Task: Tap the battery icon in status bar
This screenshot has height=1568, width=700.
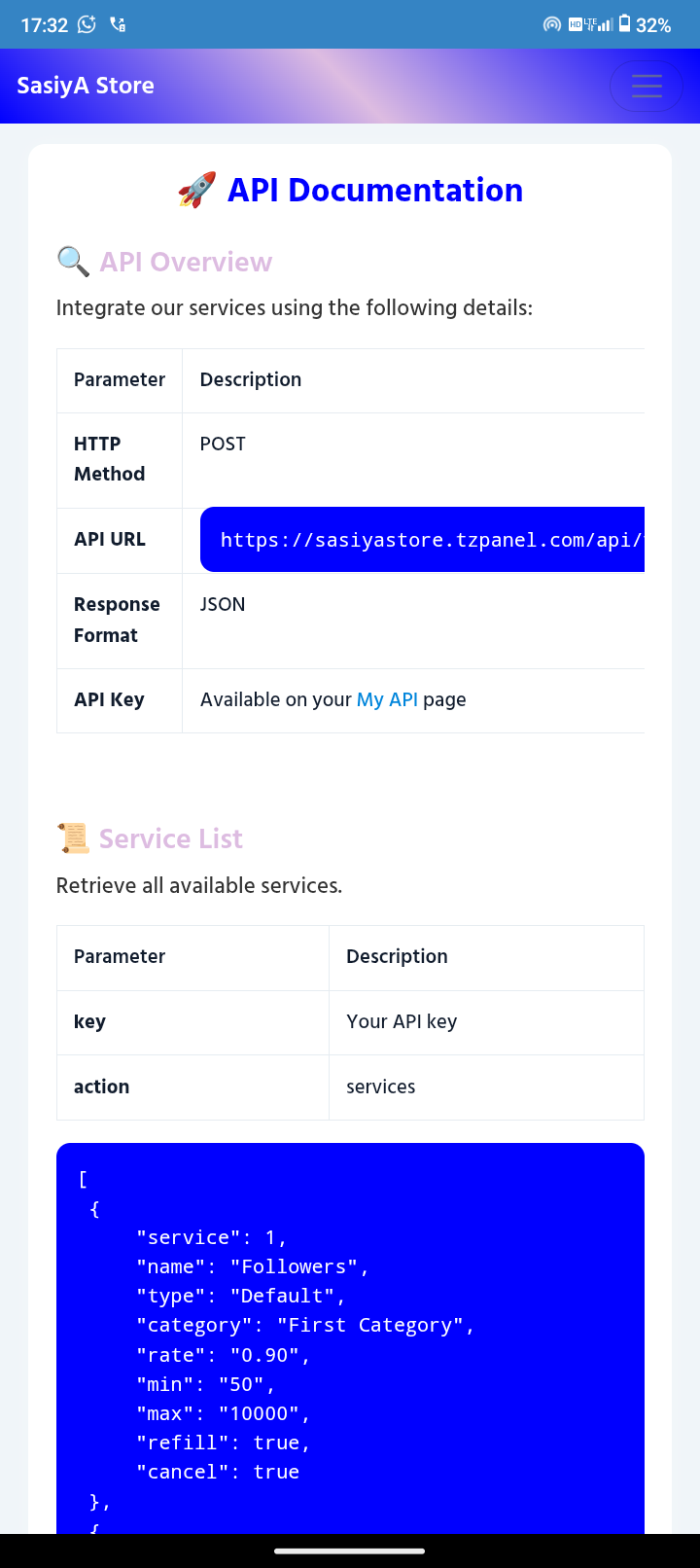Action: click(624, 23)
